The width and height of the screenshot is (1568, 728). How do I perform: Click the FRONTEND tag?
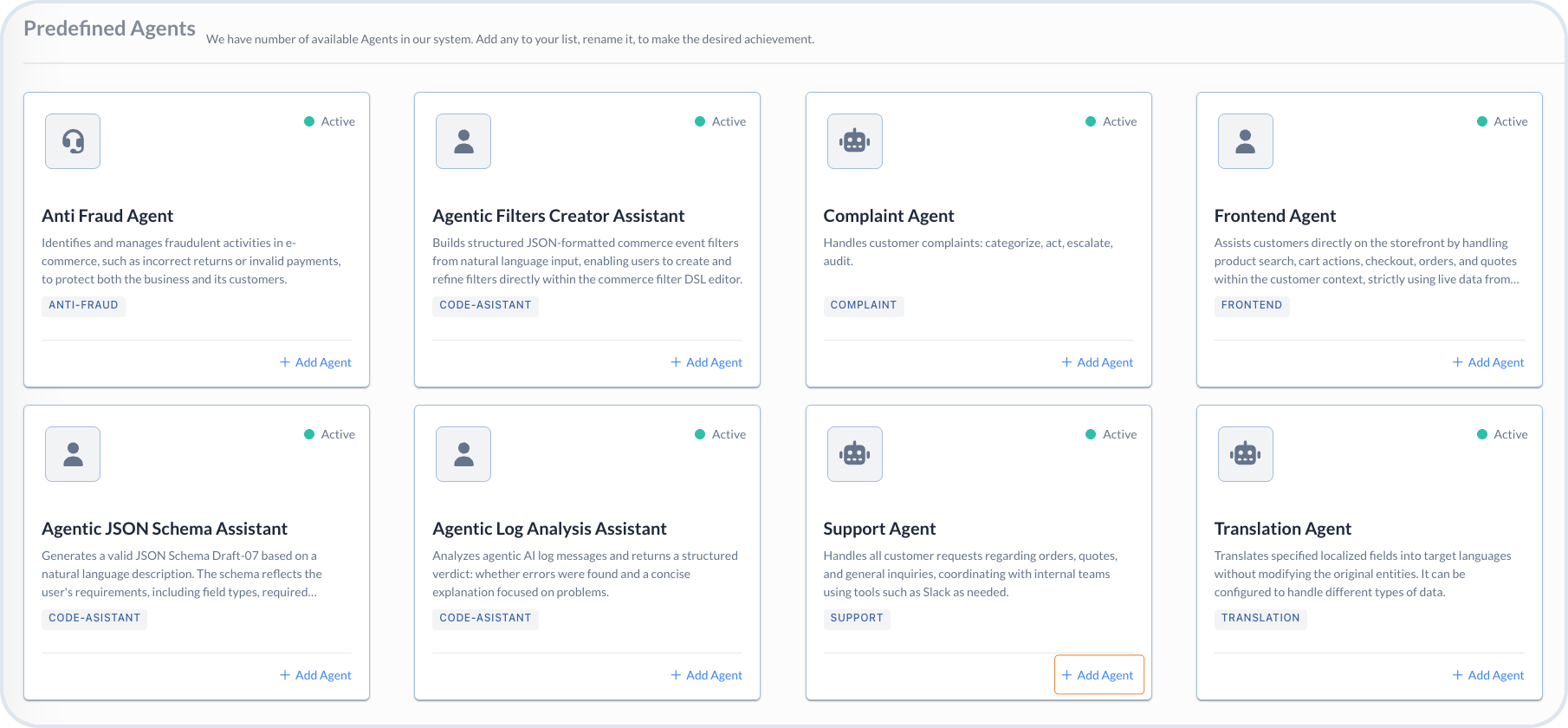1252,305
